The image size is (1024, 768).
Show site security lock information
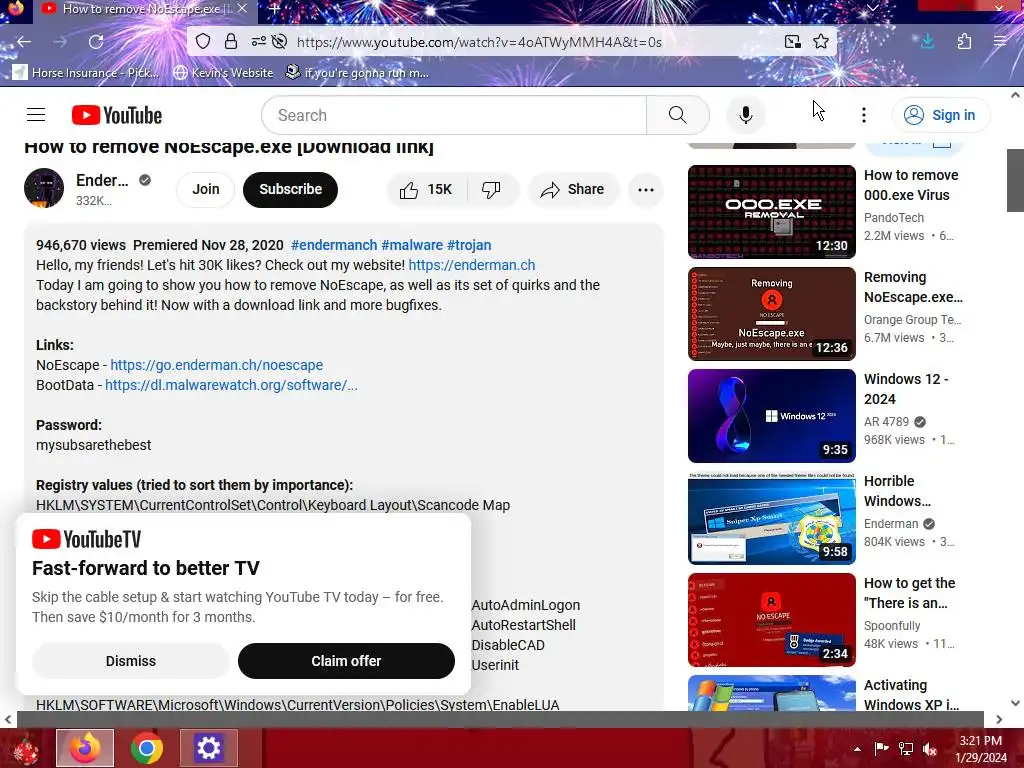[x=231, y=42]
